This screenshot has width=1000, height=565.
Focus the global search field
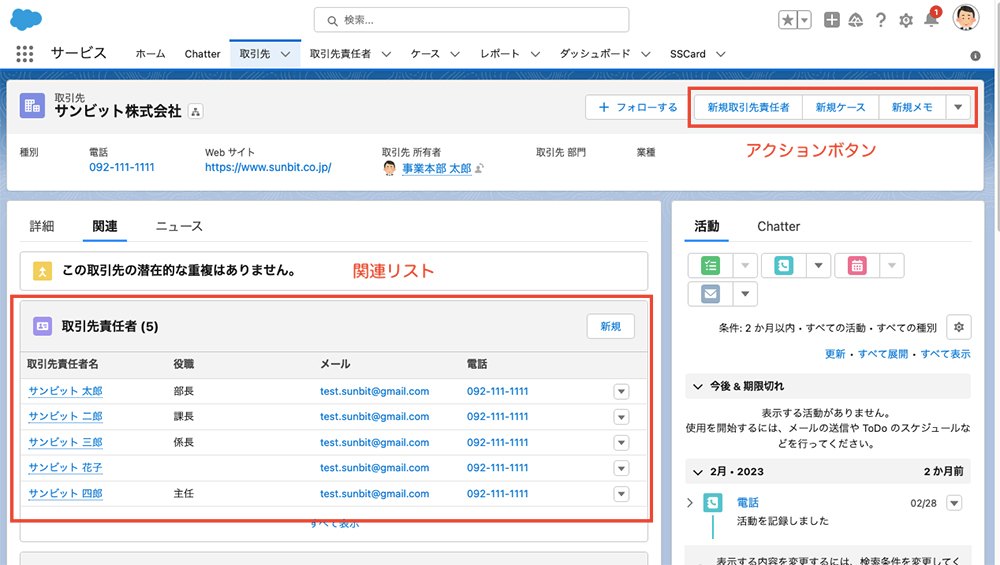[x=471, y=20]
